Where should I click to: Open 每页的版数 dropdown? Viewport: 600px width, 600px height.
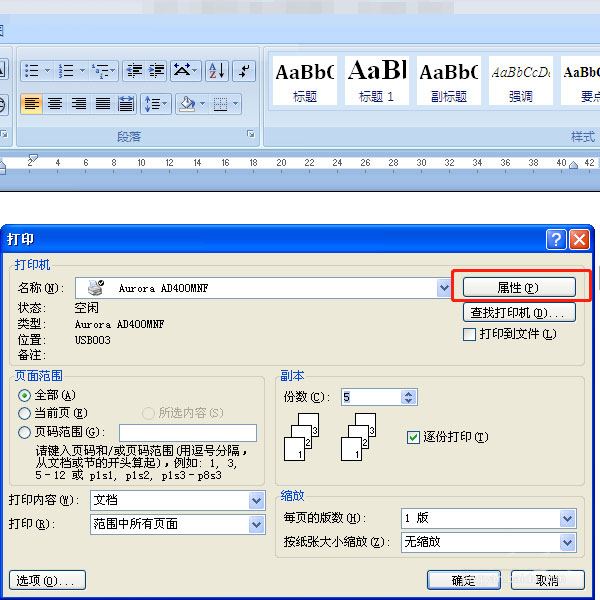point(567,518)
